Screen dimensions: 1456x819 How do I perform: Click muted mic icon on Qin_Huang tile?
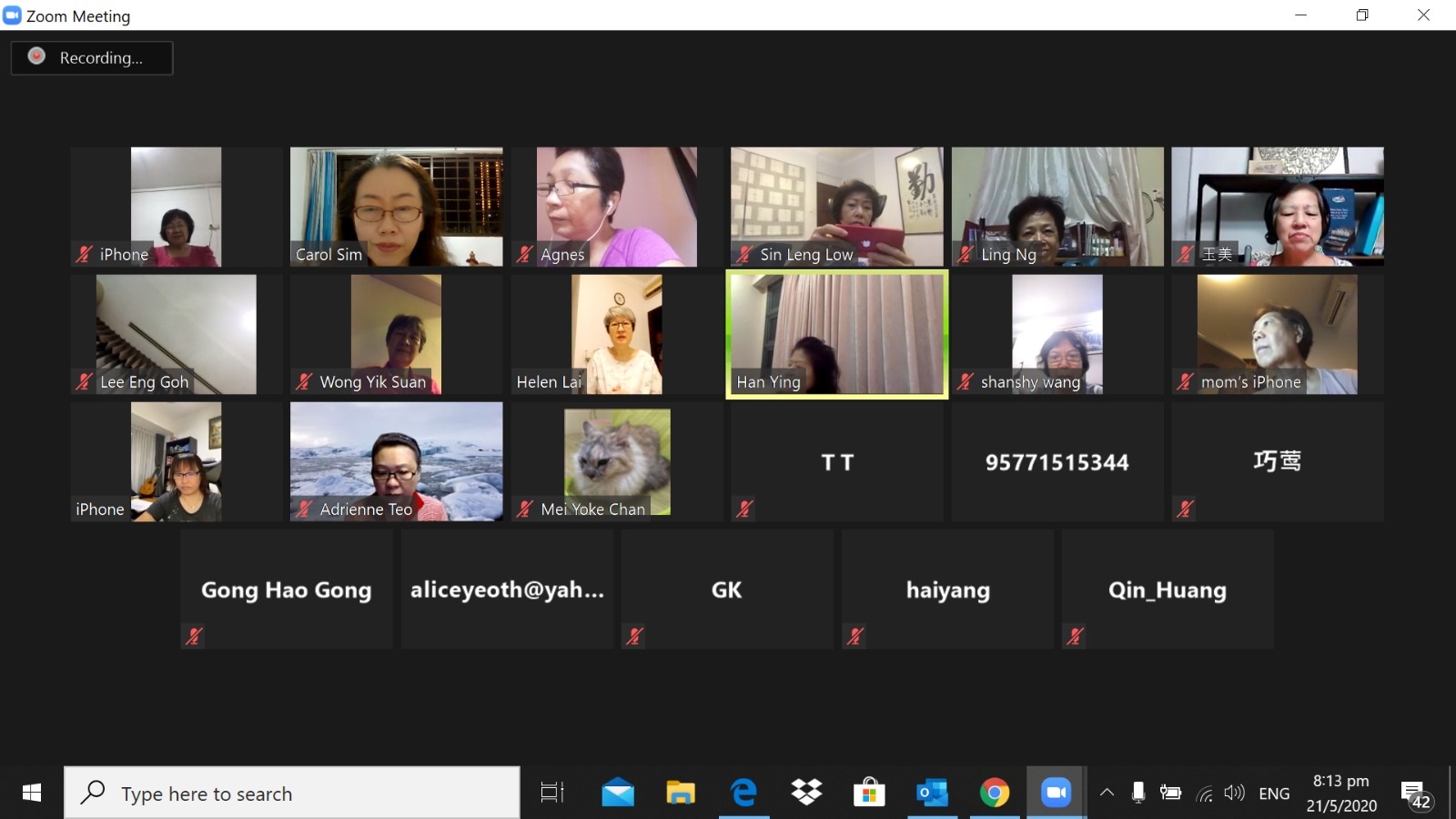(1075, 637)
